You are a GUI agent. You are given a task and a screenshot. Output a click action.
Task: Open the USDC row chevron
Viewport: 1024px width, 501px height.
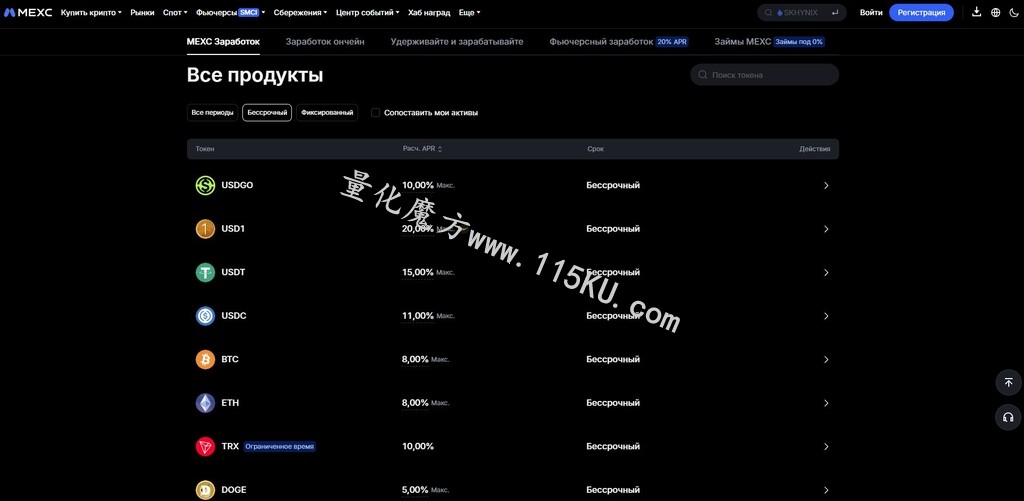[826, 316]
